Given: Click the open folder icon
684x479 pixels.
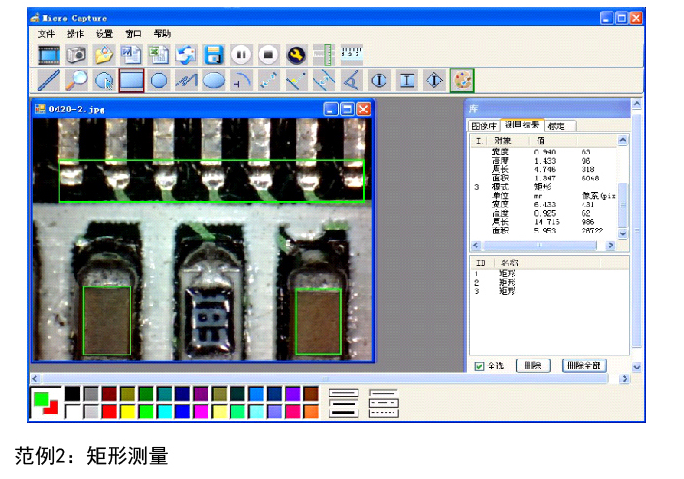Looking at the screenshot, I should (104, 55).
